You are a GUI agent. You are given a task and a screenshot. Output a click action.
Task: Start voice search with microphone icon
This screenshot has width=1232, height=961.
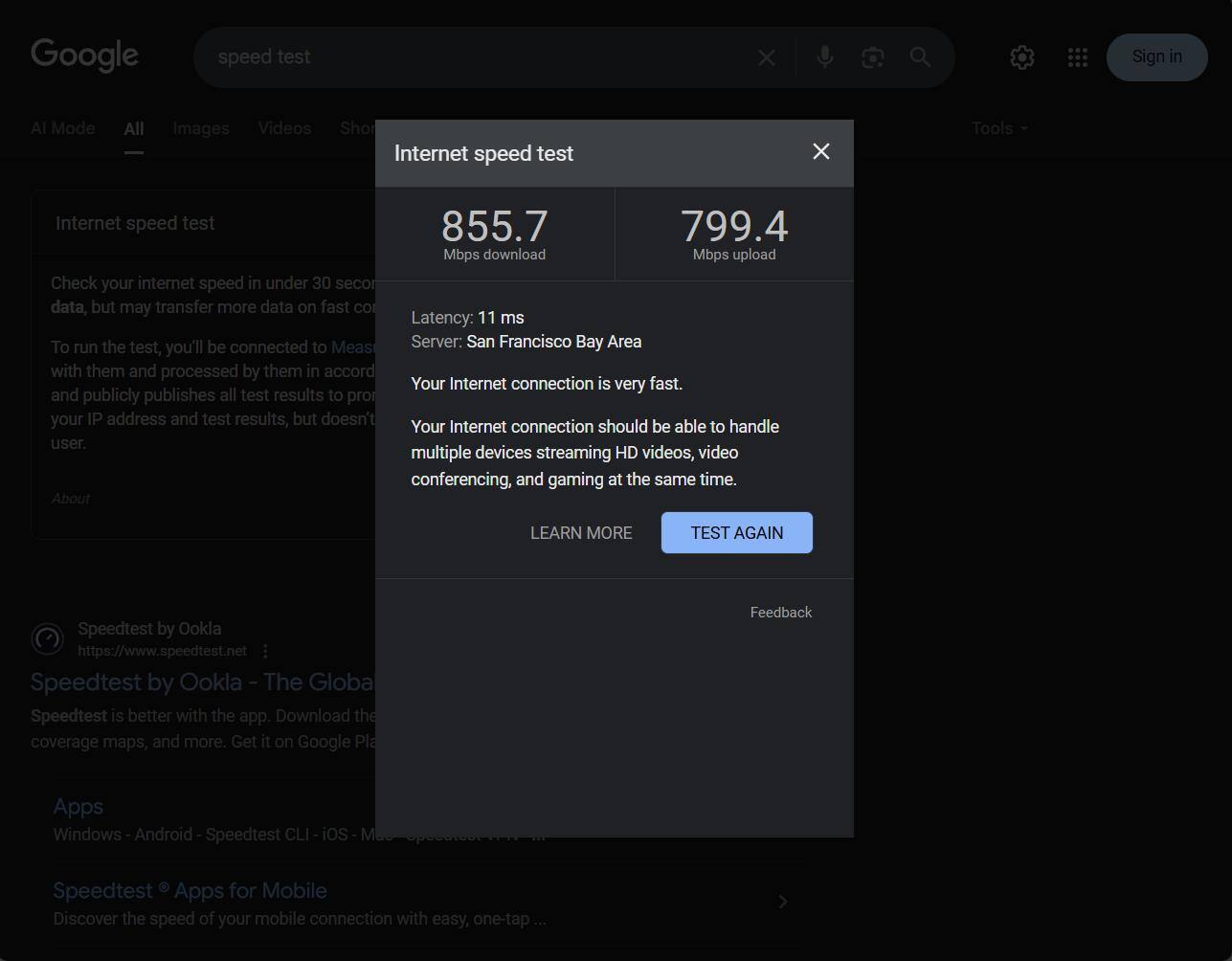point(824,57)
